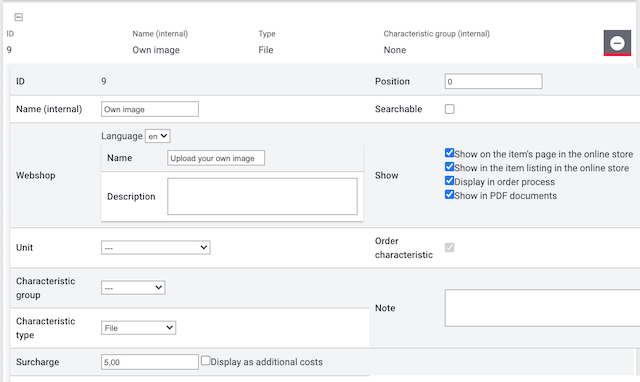This screenshot has width=640, height=382.
Task: Click the Surcharge field showing 5,00
Action: click(150, 362)
